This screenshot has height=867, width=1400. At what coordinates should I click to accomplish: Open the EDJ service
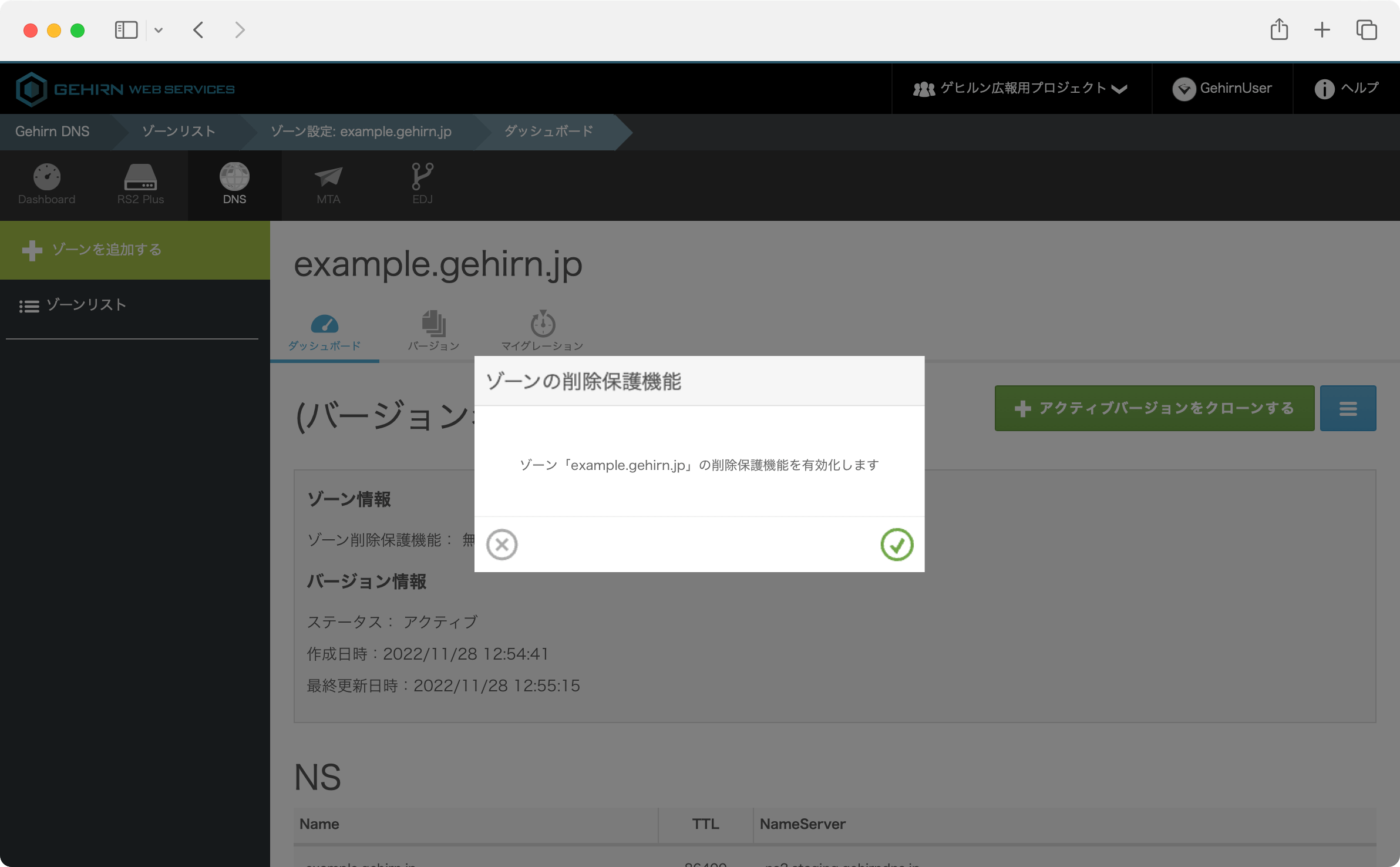point(422,184)
